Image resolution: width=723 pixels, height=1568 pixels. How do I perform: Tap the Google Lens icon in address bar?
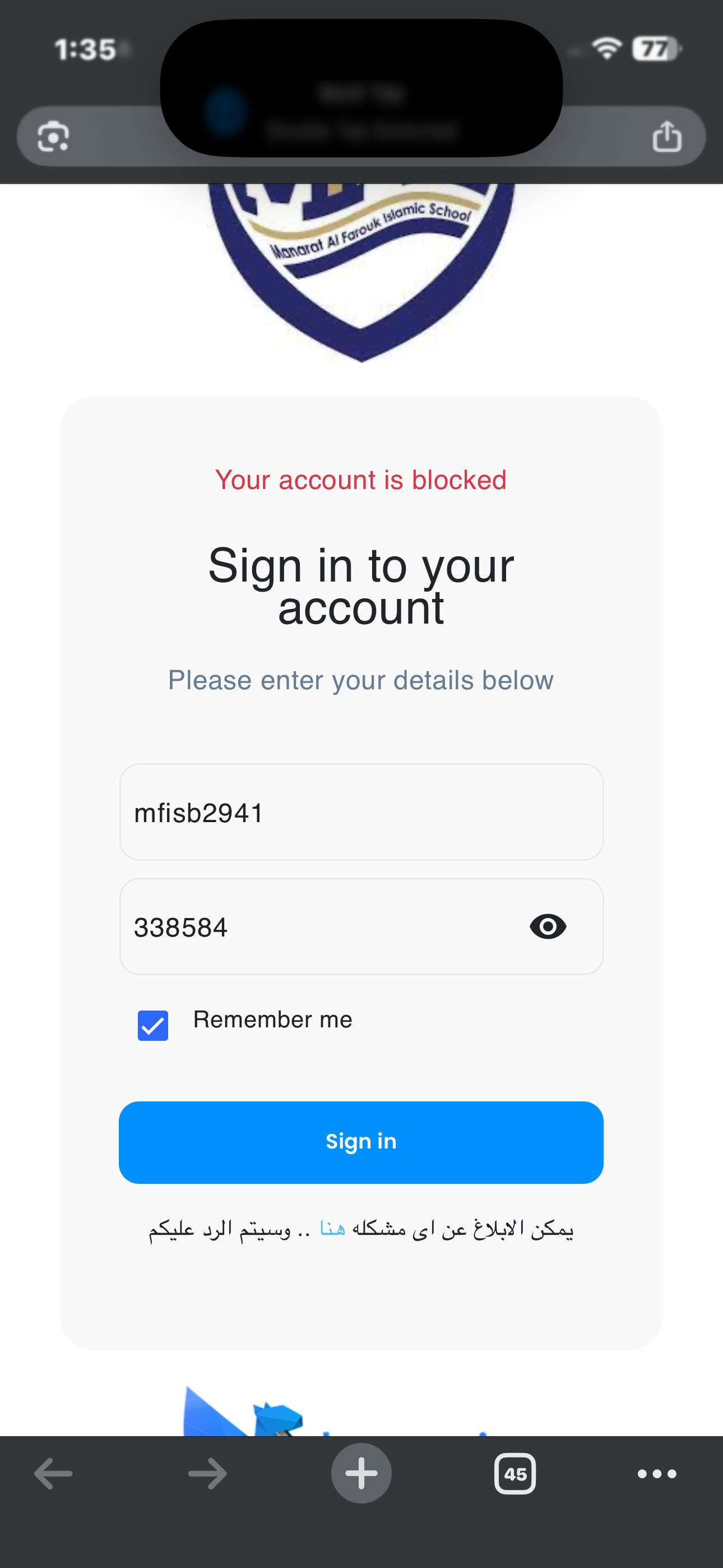point(54,136)
